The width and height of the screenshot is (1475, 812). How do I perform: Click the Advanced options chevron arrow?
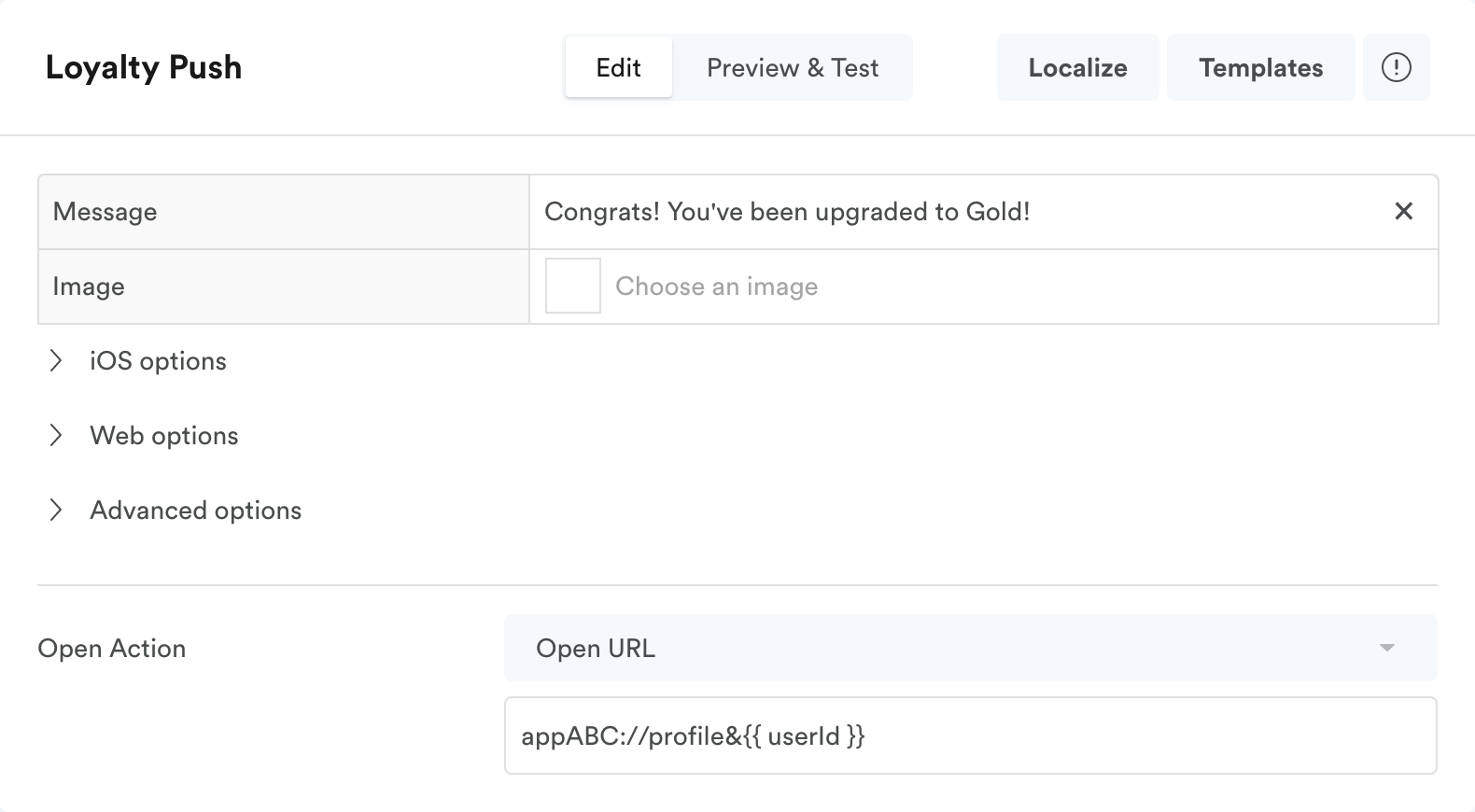point(56,511)
